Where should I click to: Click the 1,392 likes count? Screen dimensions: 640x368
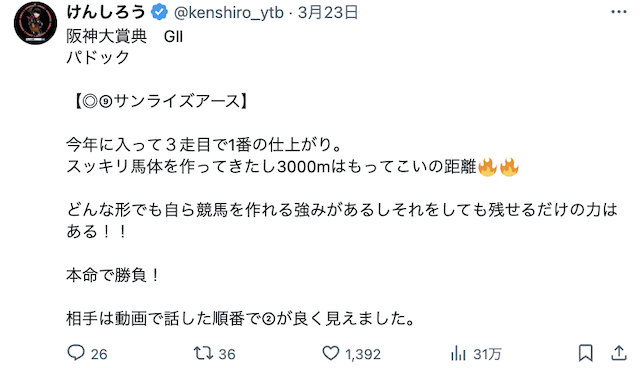tap(363, 354)
